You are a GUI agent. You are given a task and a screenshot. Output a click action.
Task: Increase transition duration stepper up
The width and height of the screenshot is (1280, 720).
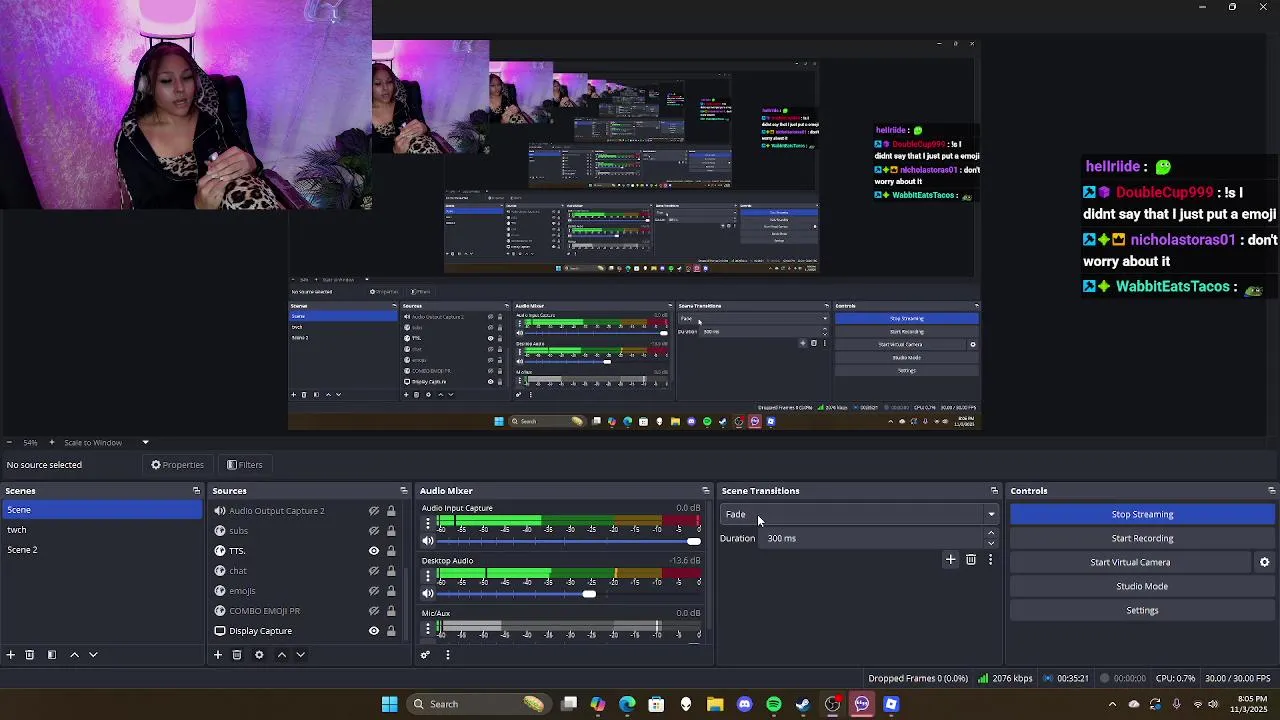pyautogui.click(x=991, y=533)
